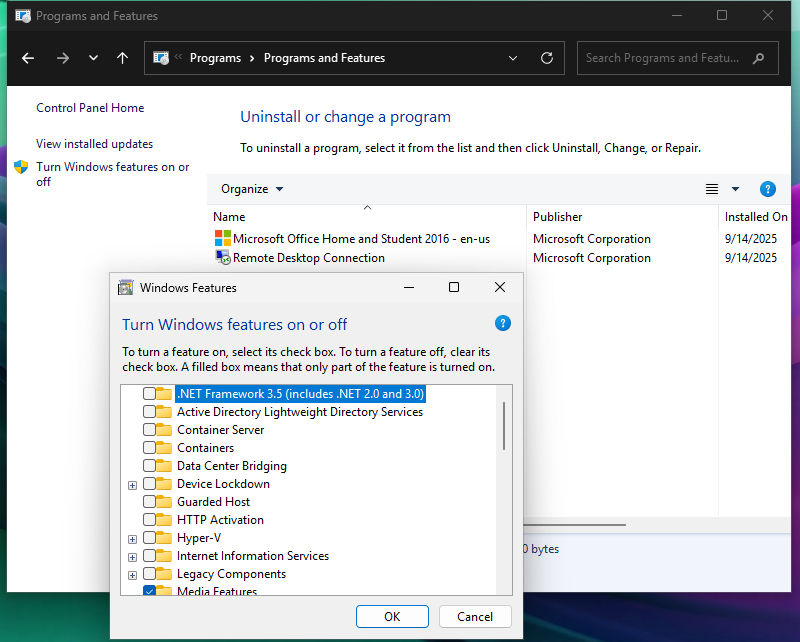Select Microsoft Office Home and Student 2016
Screen dimensions: 800x642
(x=361, y=239)
